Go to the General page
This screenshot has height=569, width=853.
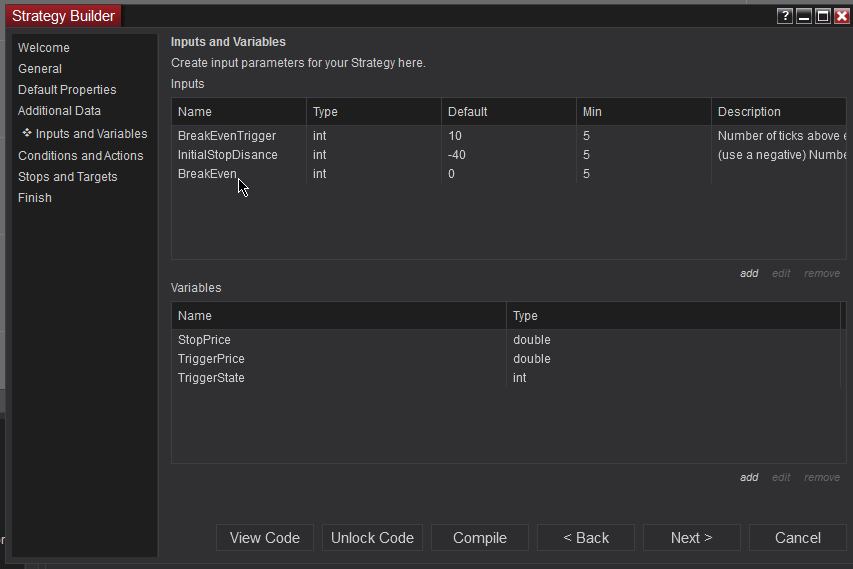40,69
